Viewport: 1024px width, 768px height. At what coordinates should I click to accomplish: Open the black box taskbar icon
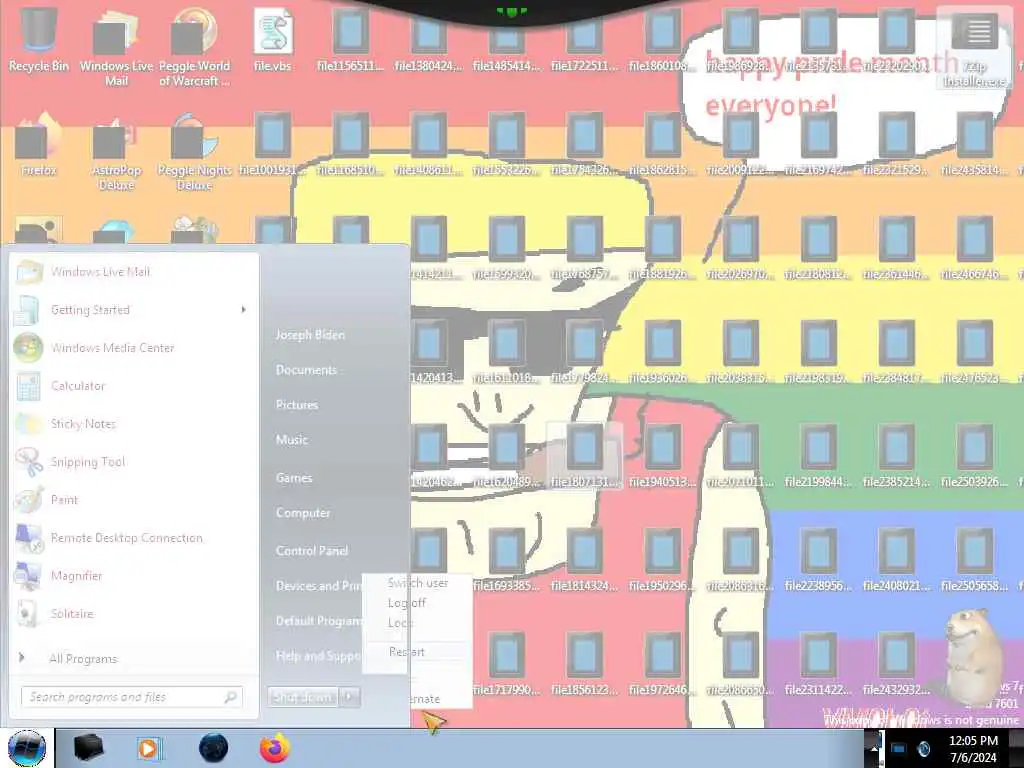[x=89, y=748]
